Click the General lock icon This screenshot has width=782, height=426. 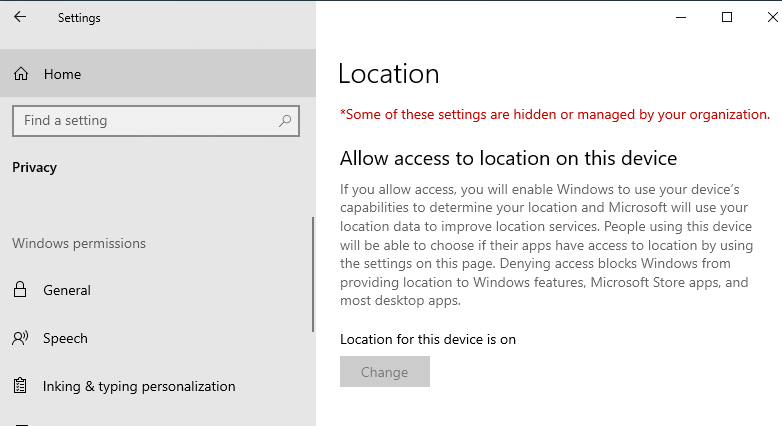tap(20, 289)
